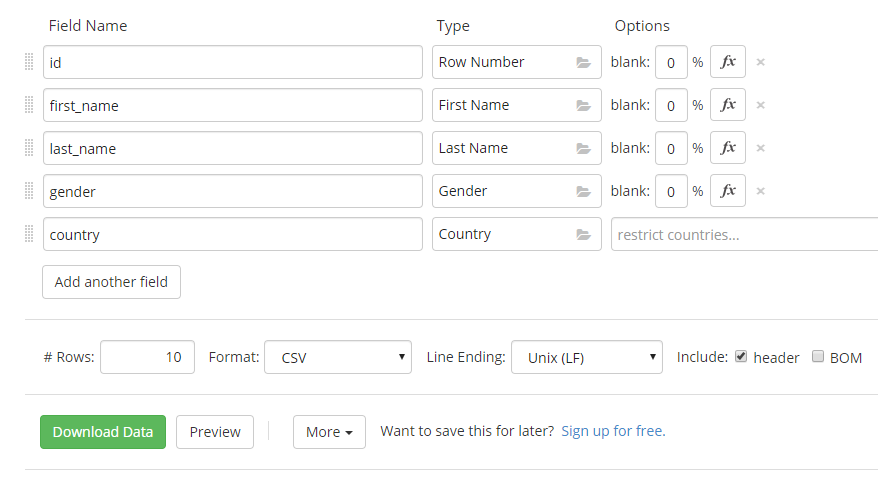Click folder icon in Row Number type
This screenshot has width=878, height=479.
[x=583, y=62]
